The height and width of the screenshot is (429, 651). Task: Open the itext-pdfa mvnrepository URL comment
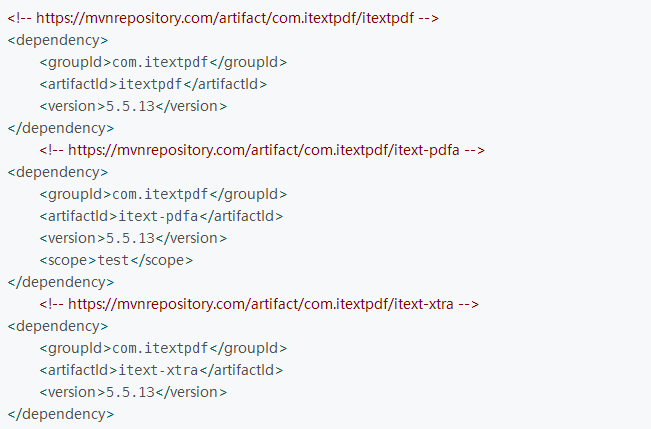[x=262, y=150]
